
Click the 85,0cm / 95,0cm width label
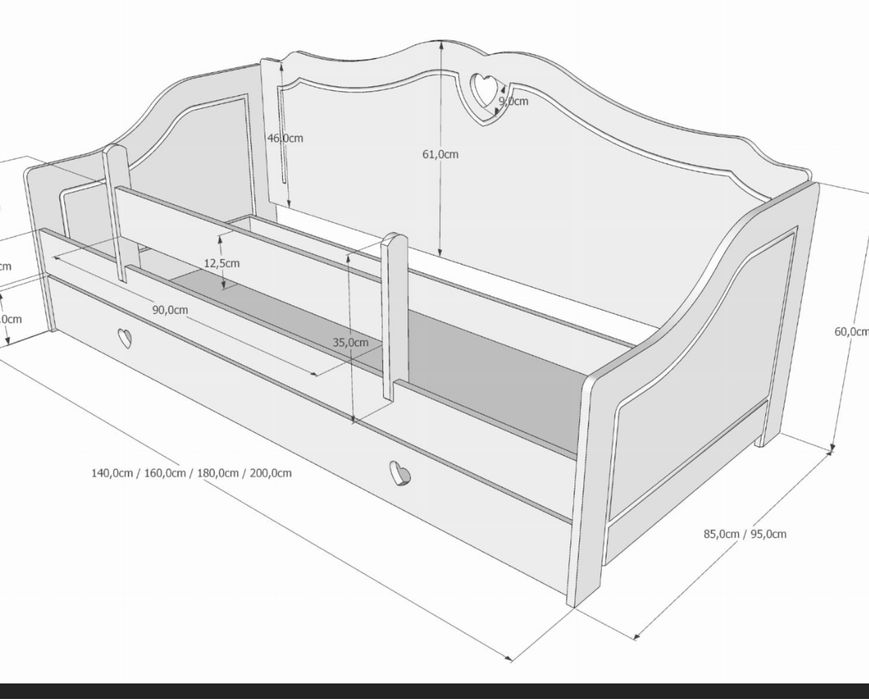pos(745,534)
